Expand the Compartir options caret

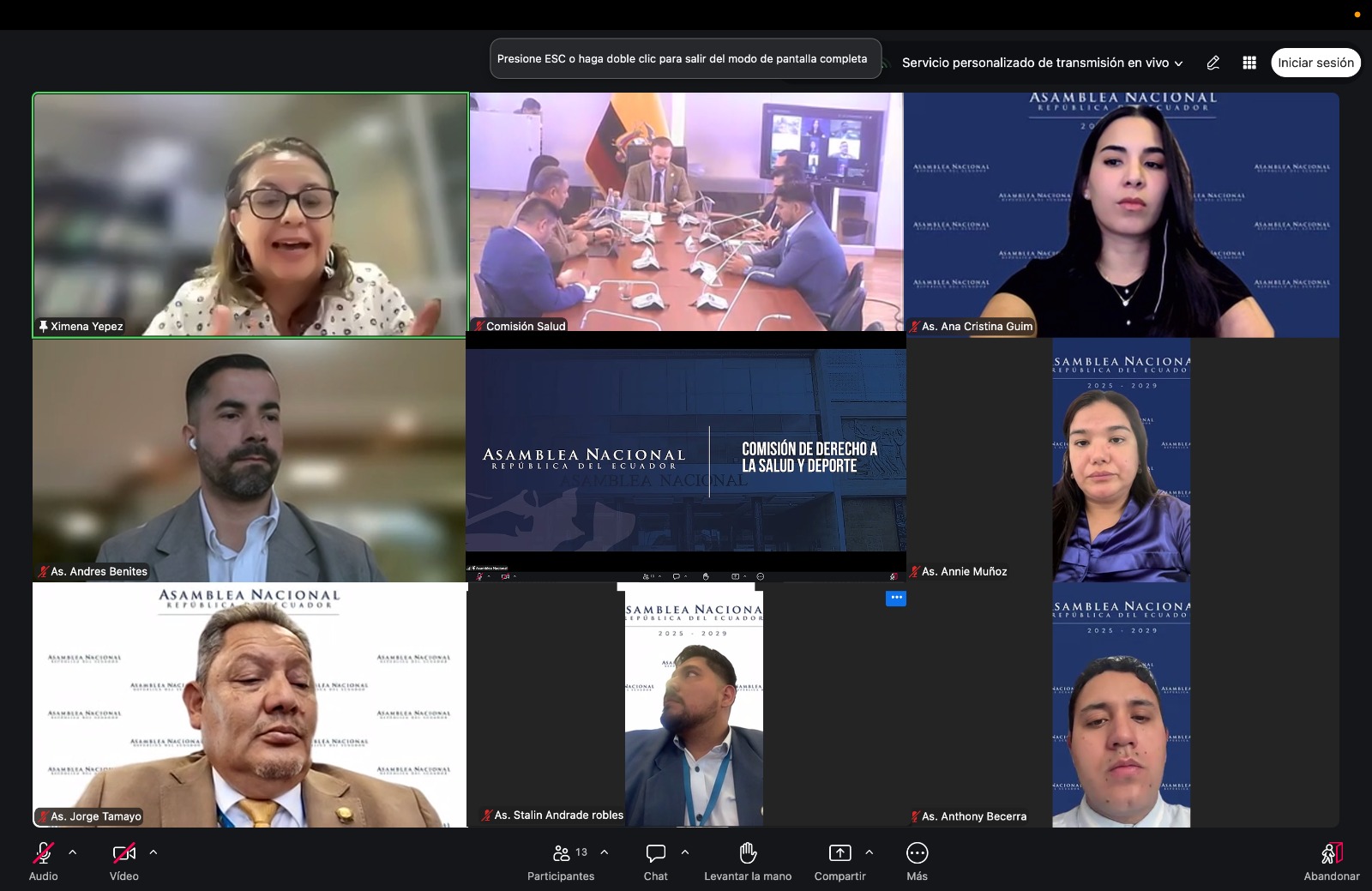click(870, 852)
